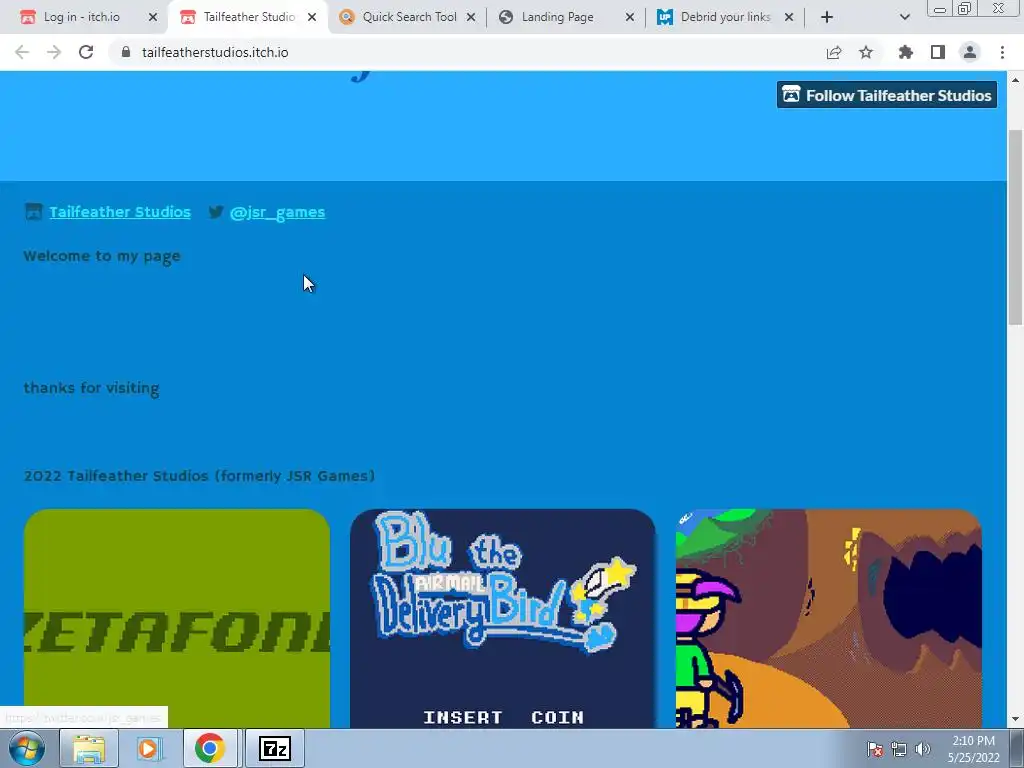View site info via the lock icon
The height and width of the screenshot is (768, 1024).
[x=126, y=52]
